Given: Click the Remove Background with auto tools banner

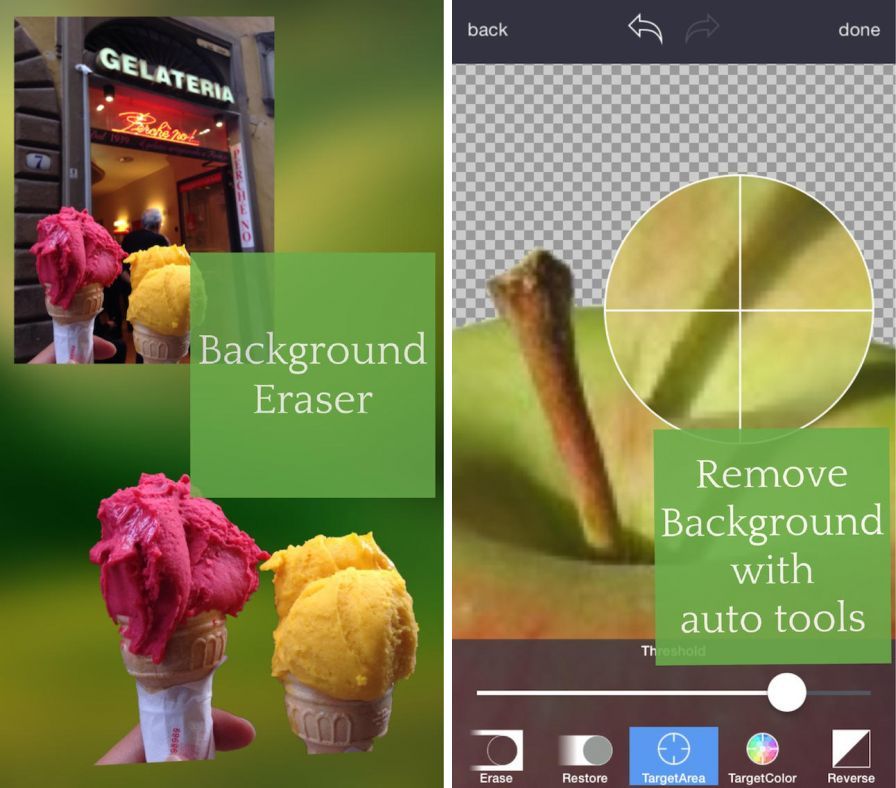Looking at the screenshot, I should (772, 546).
